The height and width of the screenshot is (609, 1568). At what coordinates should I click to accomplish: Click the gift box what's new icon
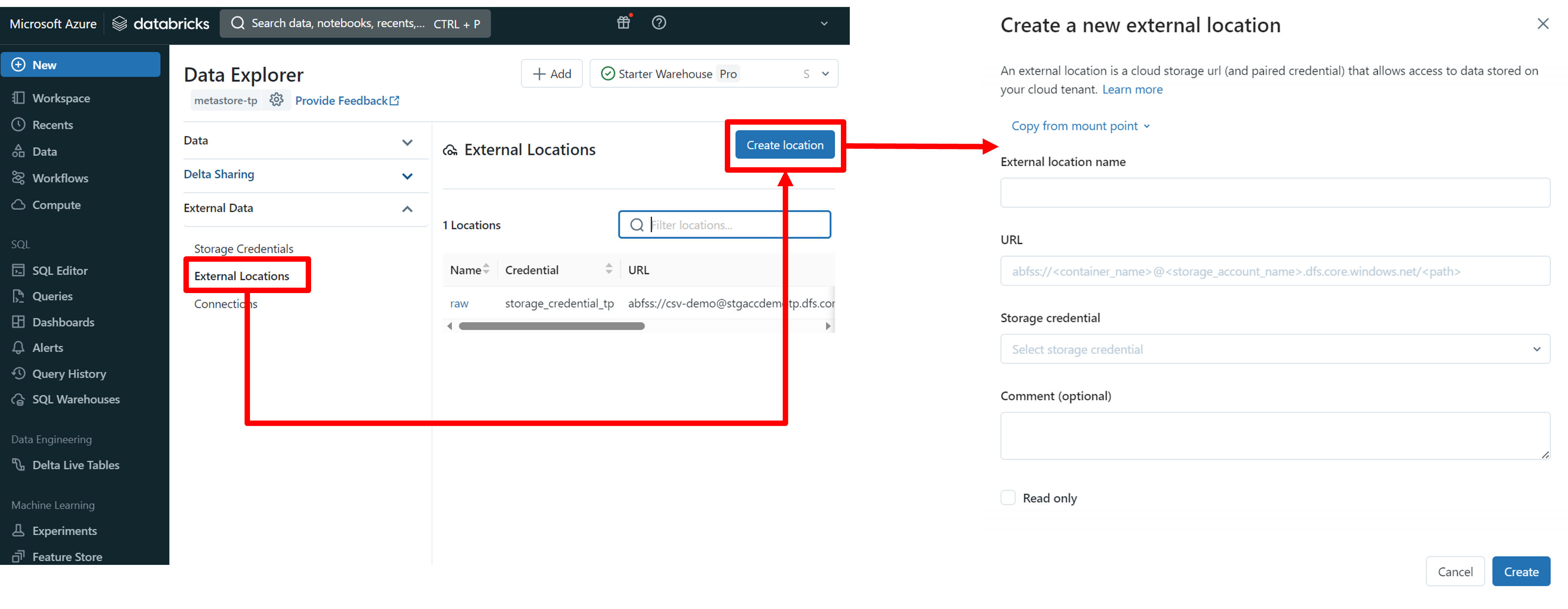[x=623, y=23]
